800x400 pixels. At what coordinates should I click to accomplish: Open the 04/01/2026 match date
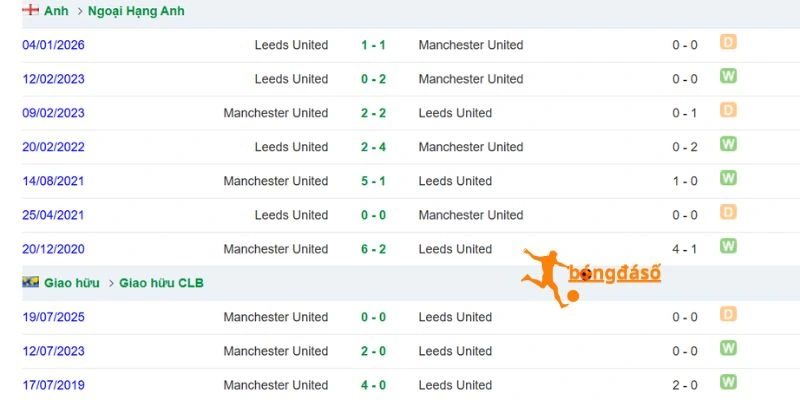54,45
